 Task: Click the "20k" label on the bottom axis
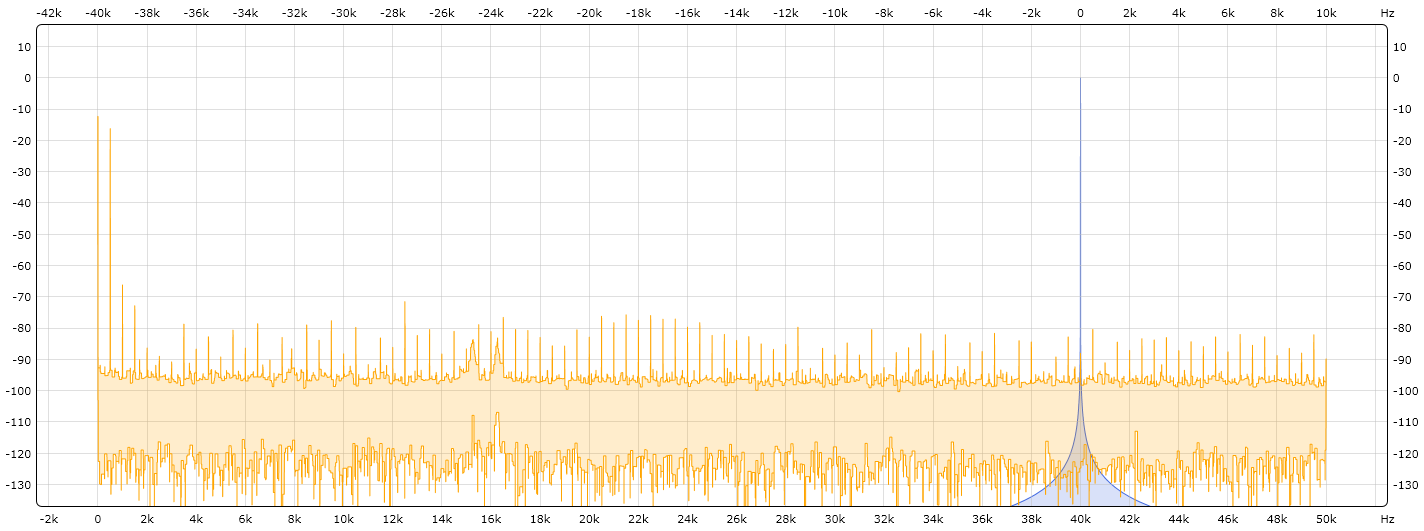click(x=589, y=519)
